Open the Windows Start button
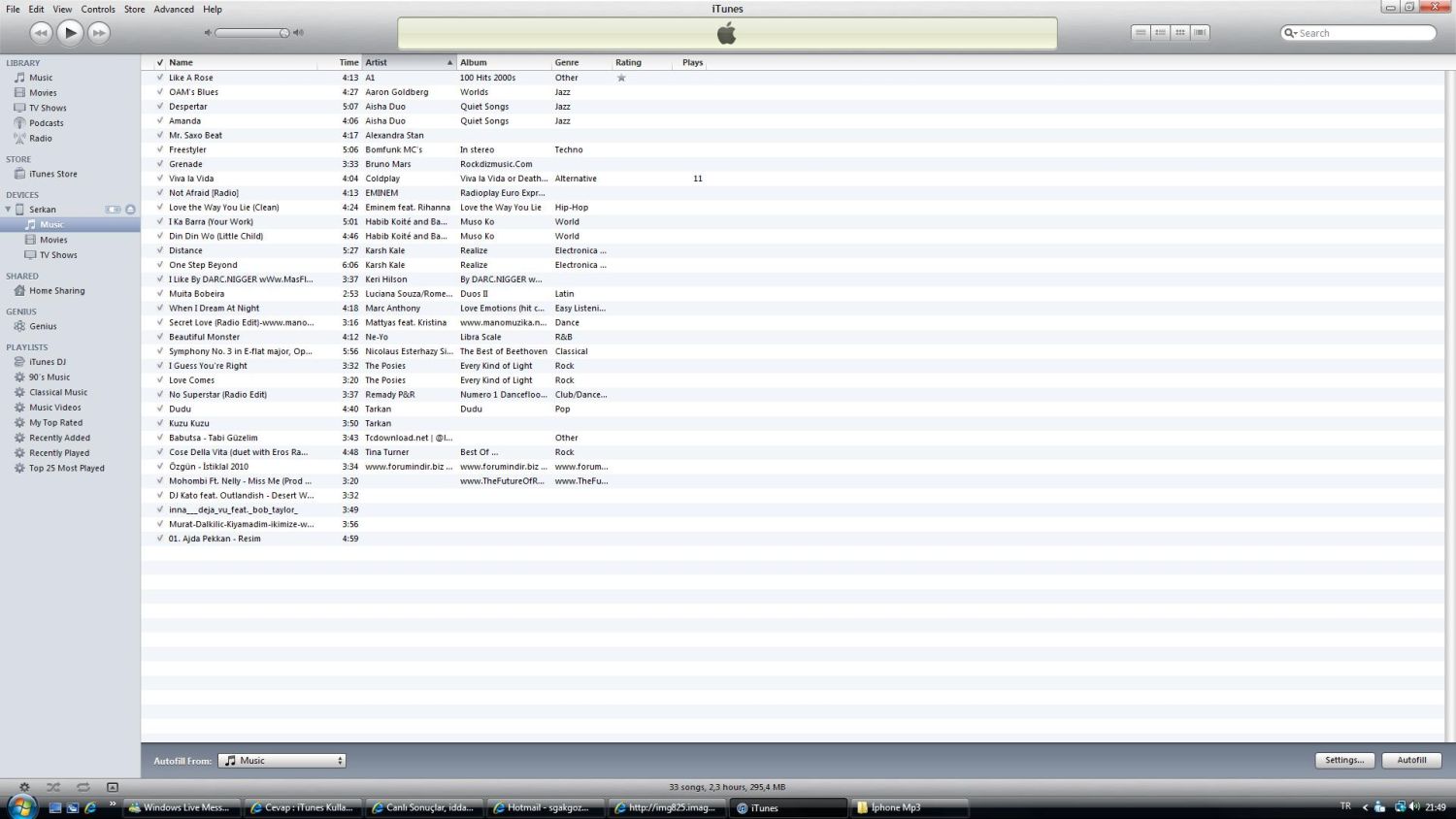This screenshot has width=1456, height=819. [21, 806]
